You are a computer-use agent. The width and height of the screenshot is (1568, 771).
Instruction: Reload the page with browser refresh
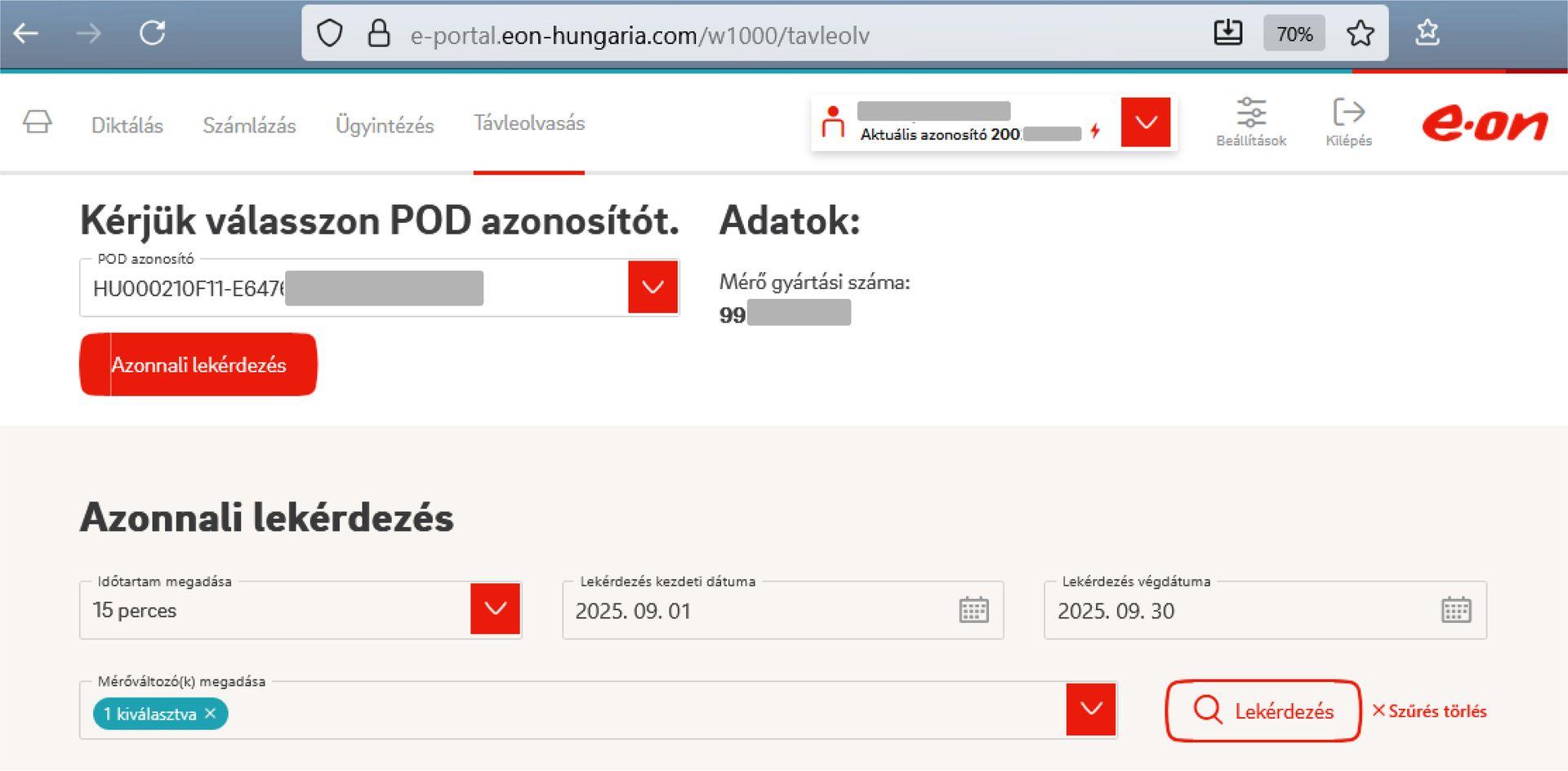pos(153,33)
